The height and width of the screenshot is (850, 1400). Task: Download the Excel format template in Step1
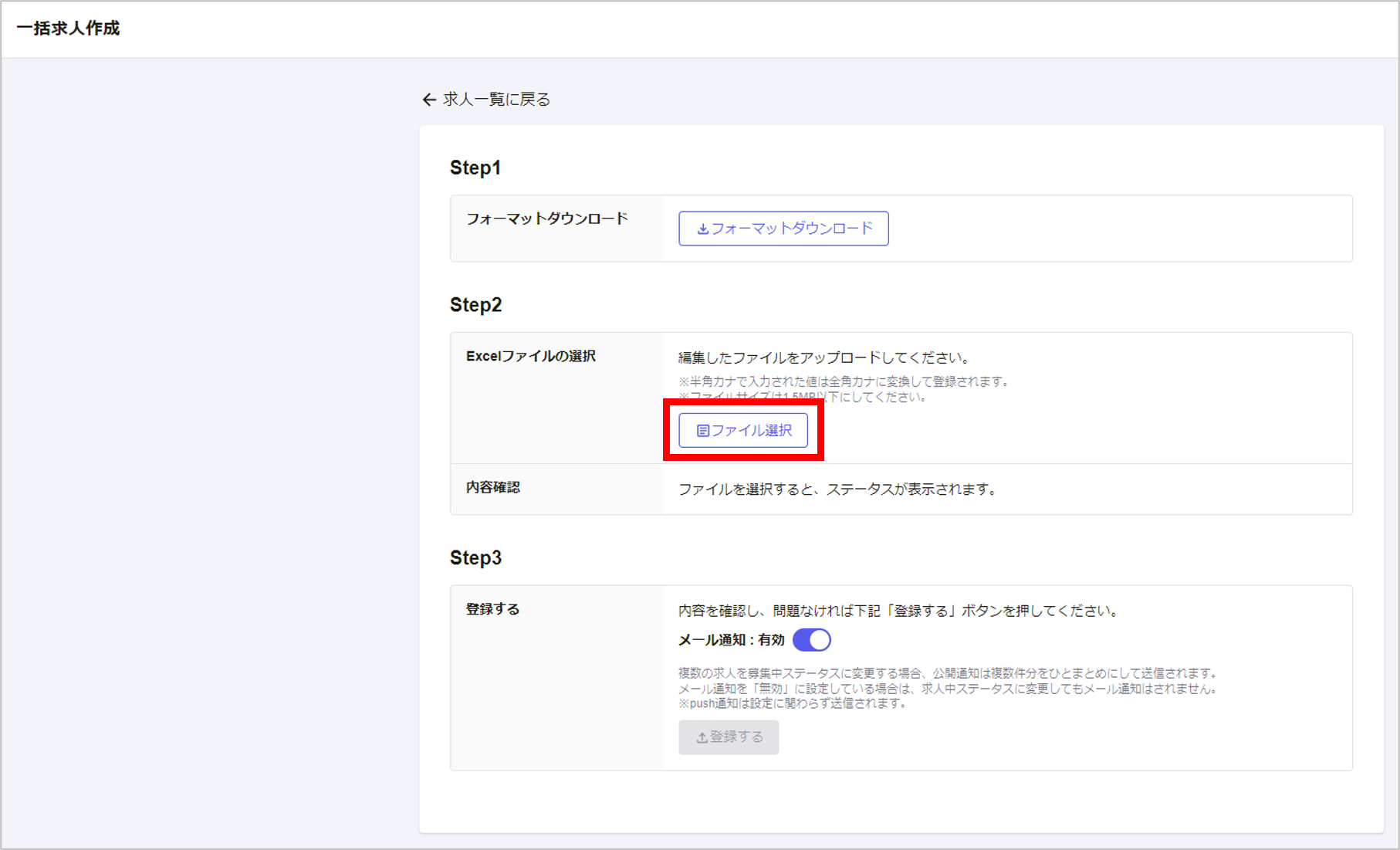783,229
